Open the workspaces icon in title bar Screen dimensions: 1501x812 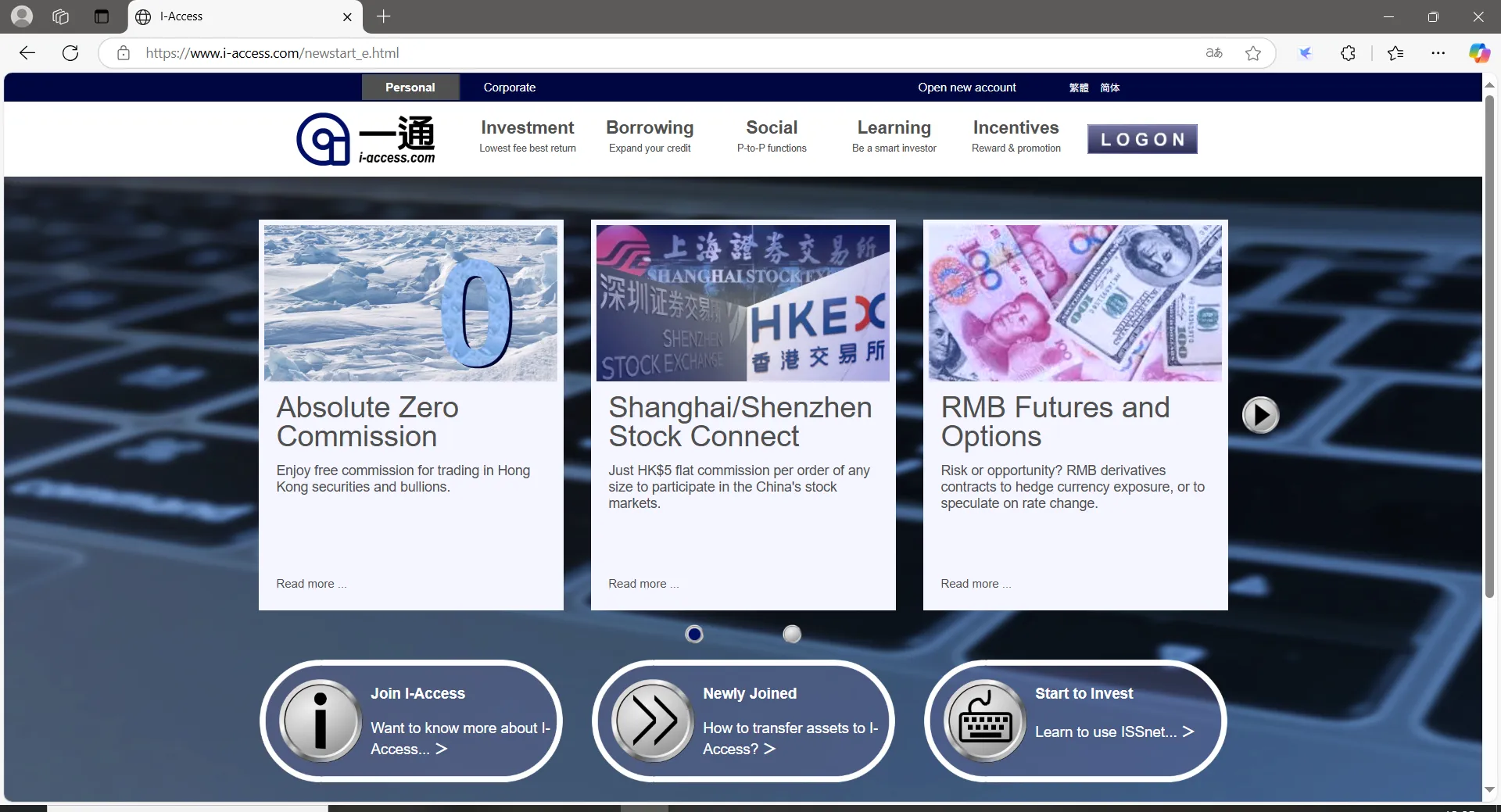[61, 16]
